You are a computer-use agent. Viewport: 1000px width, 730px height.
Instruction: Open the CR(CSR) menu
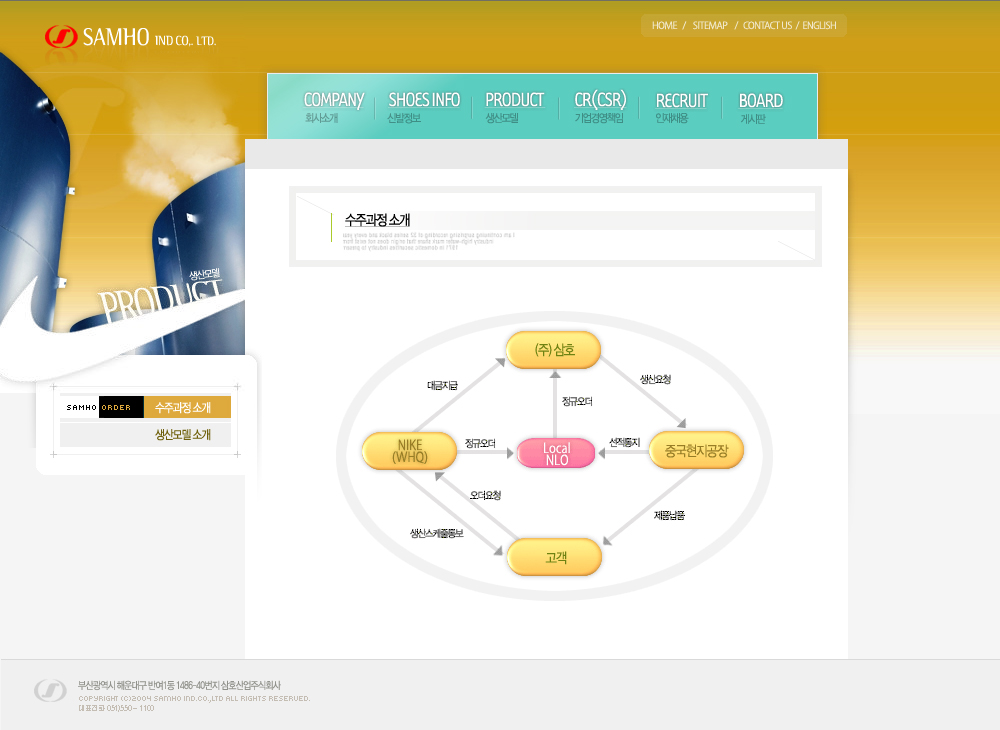tap(600, 107)
